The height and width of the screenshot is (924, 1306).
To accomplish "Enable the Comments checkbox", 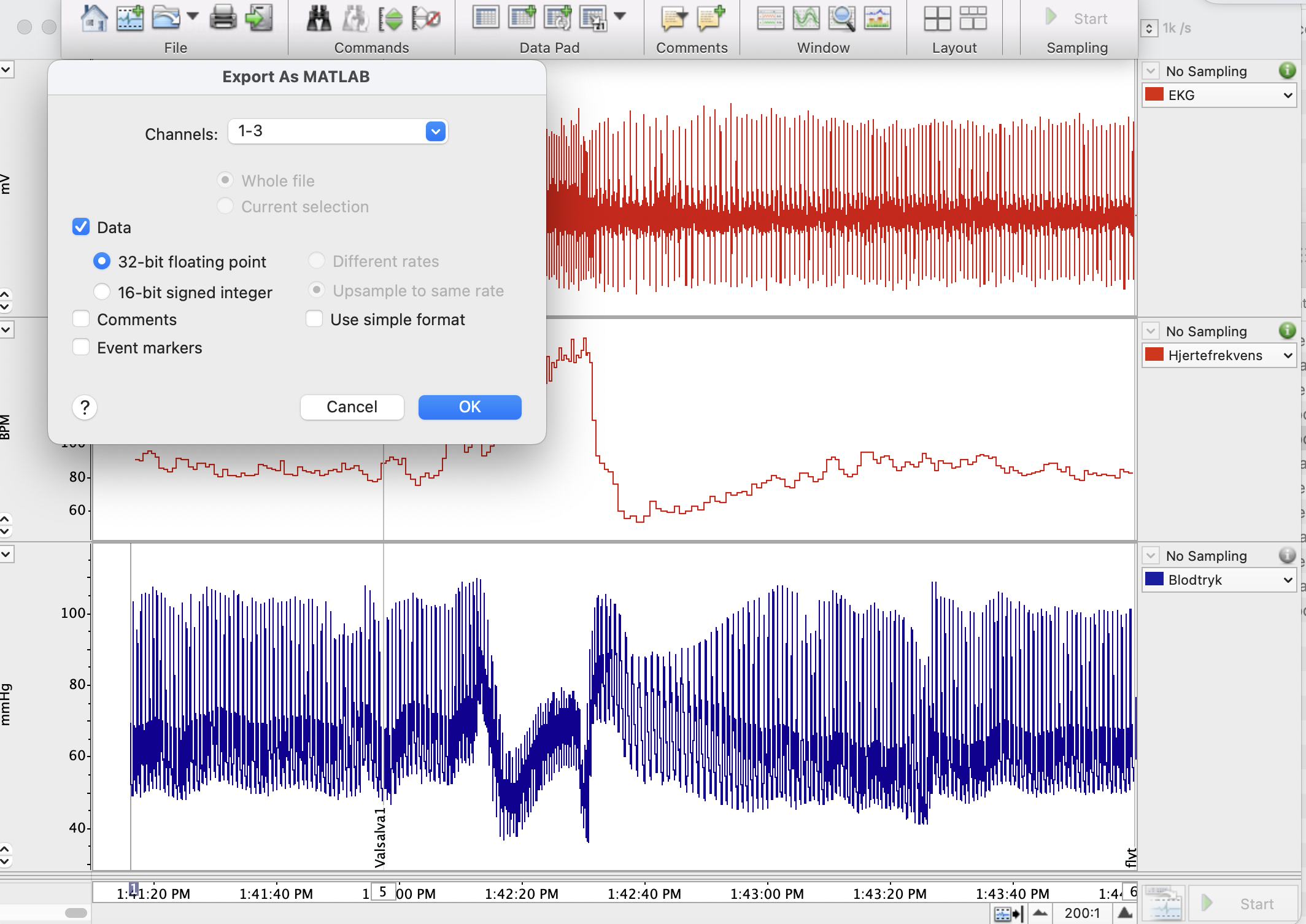I will pyautogui.click(x=81, y=319).
